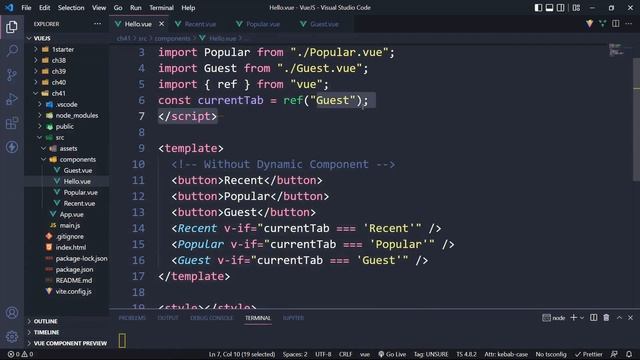Open the Explorer view in activity bar
This screenshot has height=360, width=640.
click(12, 27)
